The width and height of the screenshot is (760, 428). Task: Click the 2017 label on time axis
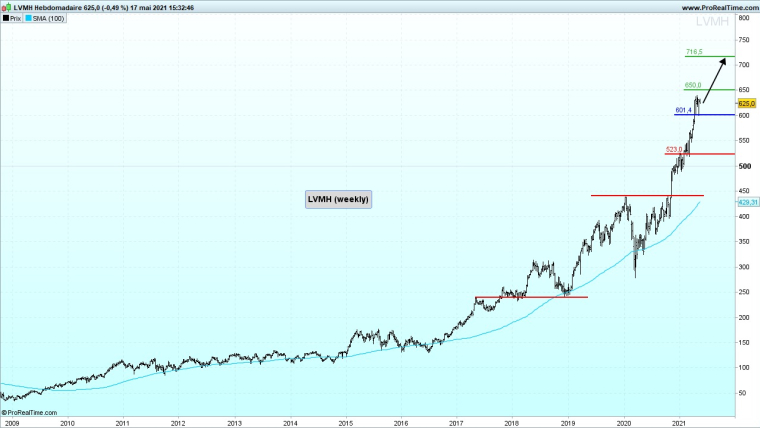coord(456,423)
